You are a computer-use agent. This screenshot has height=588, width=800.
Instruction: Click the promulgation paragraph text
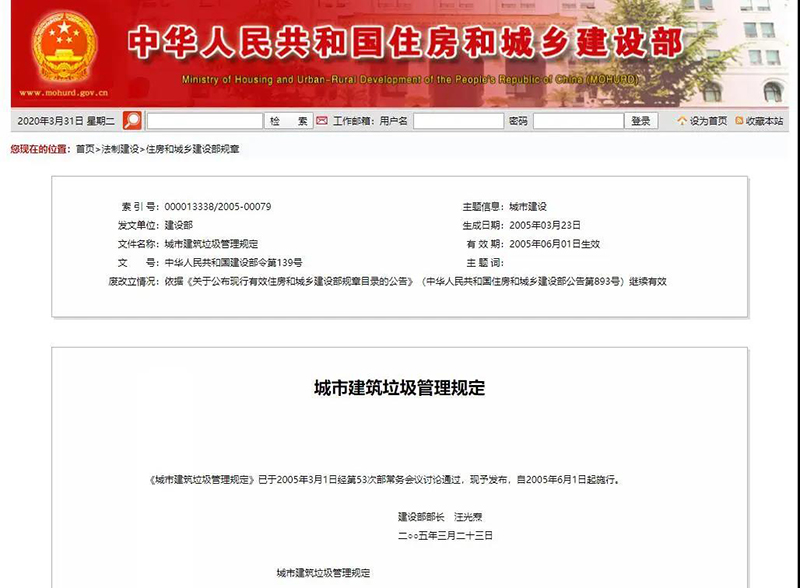pyautogui.click(x=384, y=480)
